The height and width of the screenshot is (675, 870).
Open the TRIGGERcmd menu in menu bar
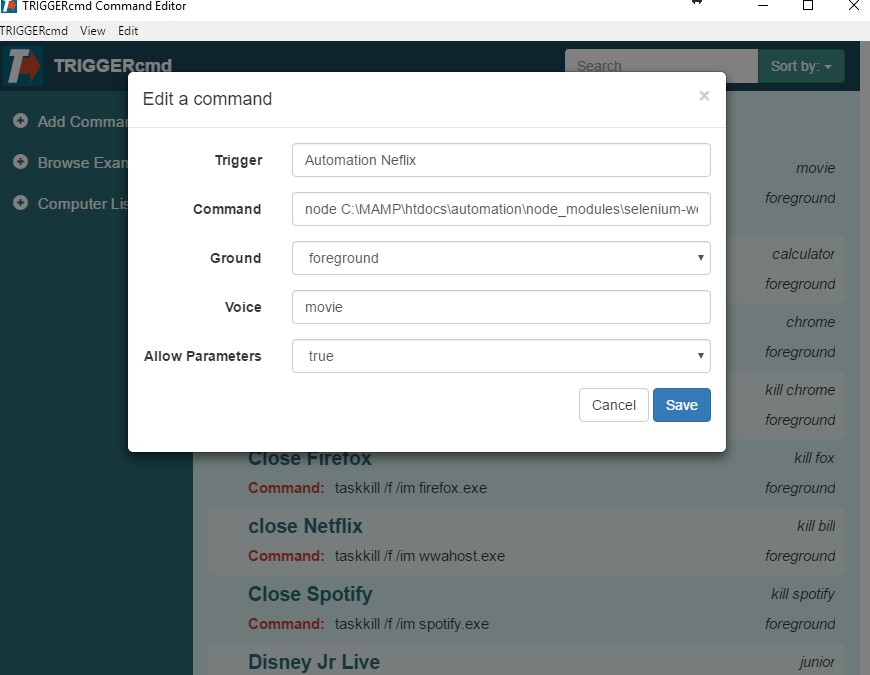[34, 31]
